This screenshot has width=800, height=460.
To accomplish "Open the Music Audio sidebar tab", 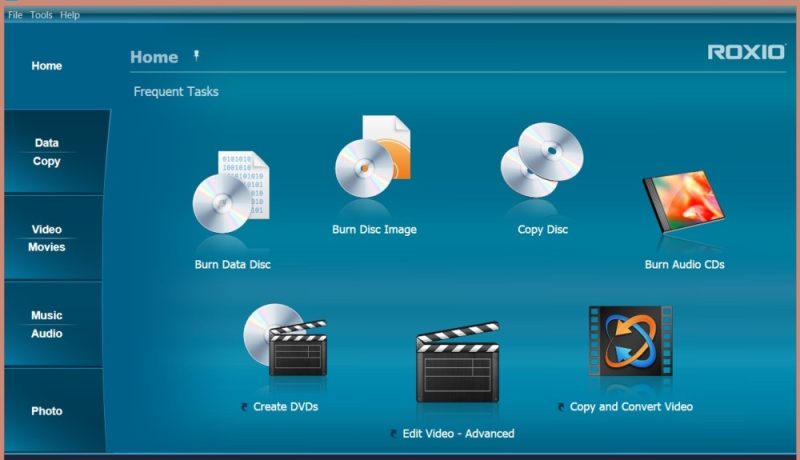I will (x=47, y=324).
